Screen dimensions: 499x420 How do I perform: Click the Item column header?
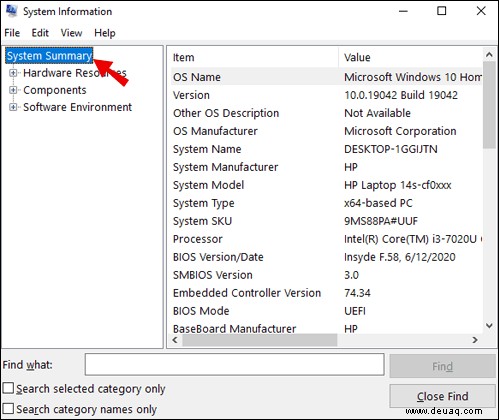(x=255, y=57)
